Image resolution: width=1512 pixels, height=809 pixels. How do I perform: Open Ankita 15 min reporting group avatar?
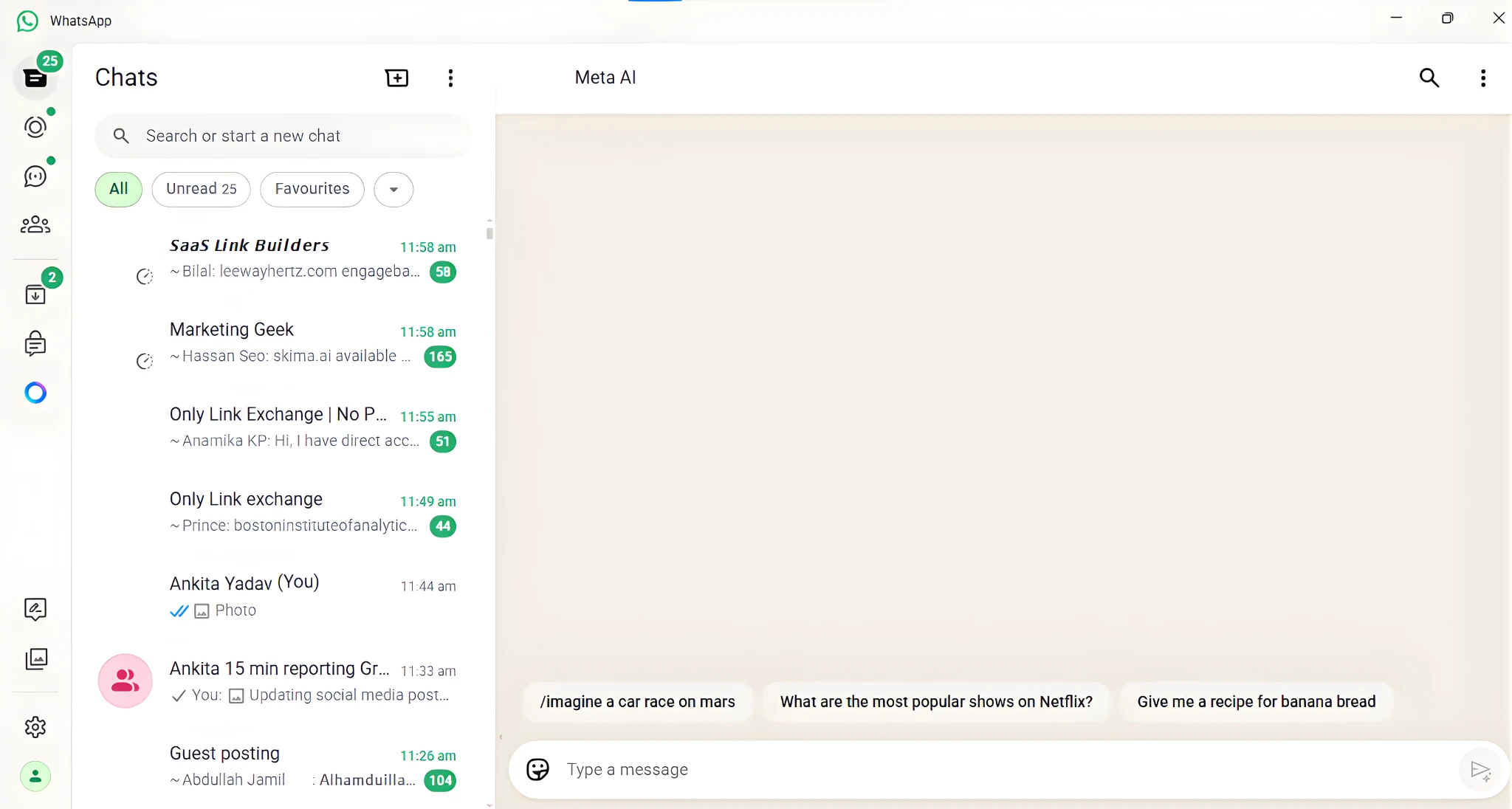(125, 681)
